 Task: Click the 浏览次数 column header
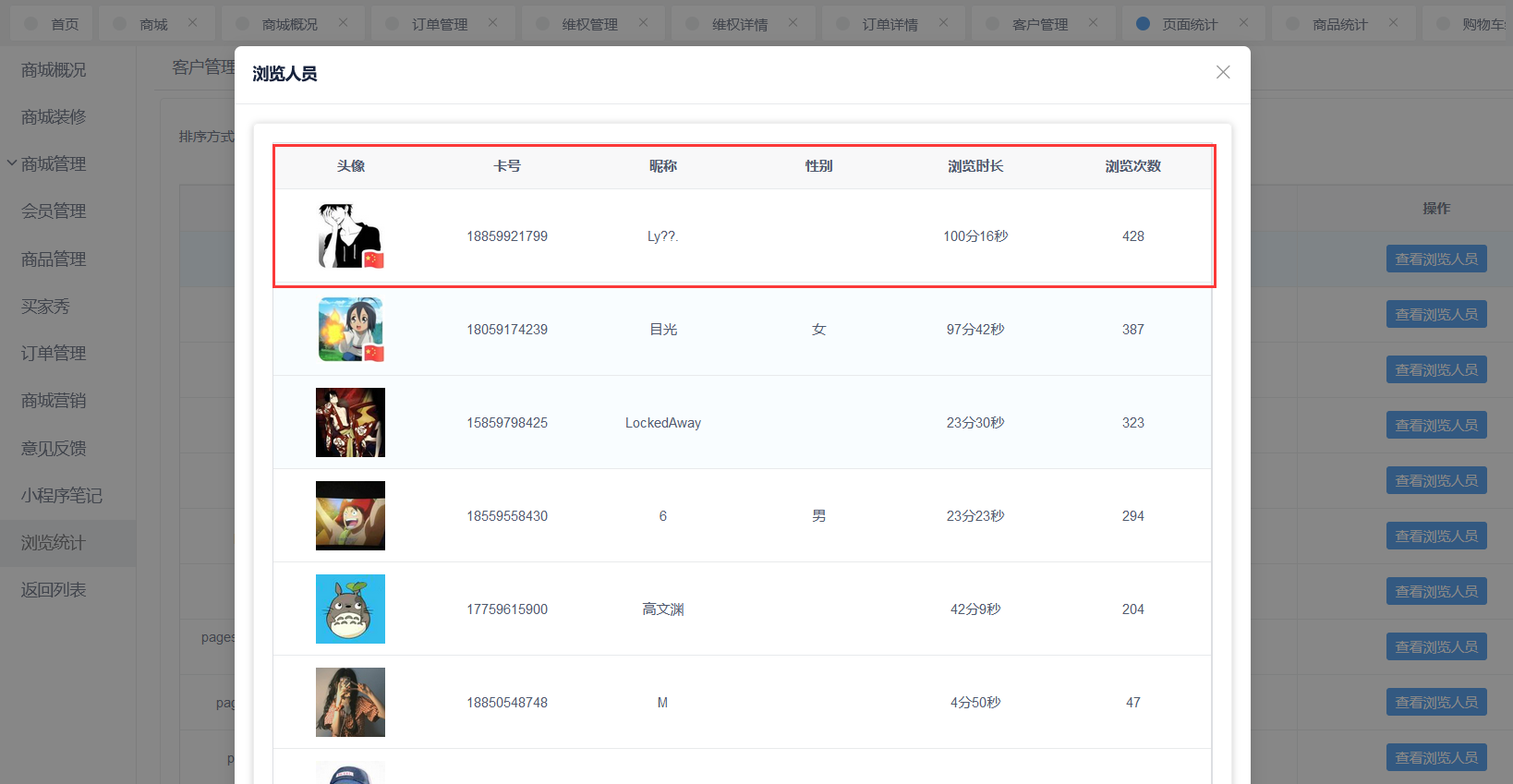[1133, 166]
